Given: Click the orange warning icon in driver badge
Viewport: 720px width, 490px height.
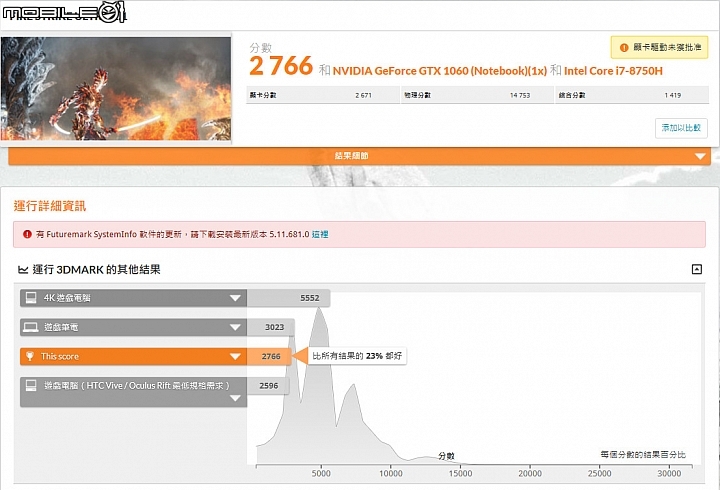Looking at the screenshot, I should click(x=624, y=48).
